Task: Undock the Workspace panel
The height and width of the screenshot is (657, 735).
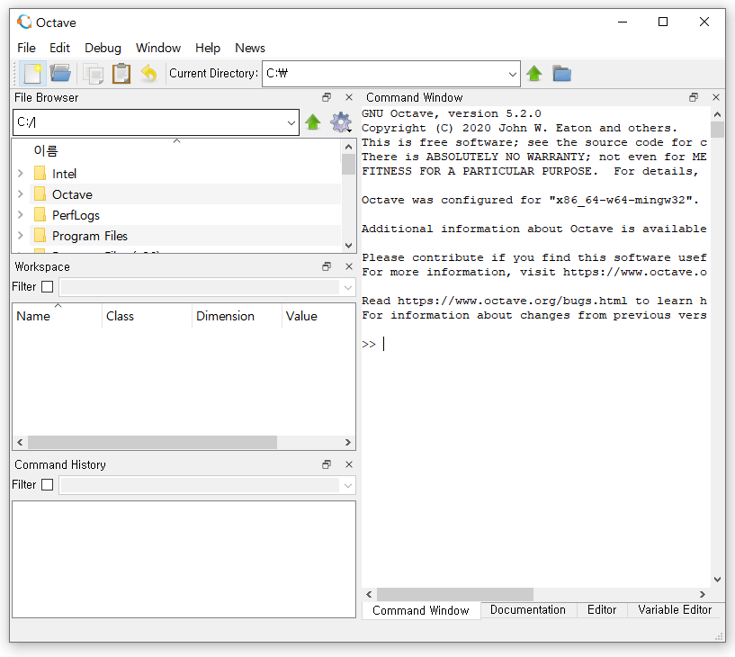Action: tap(326, 267)
